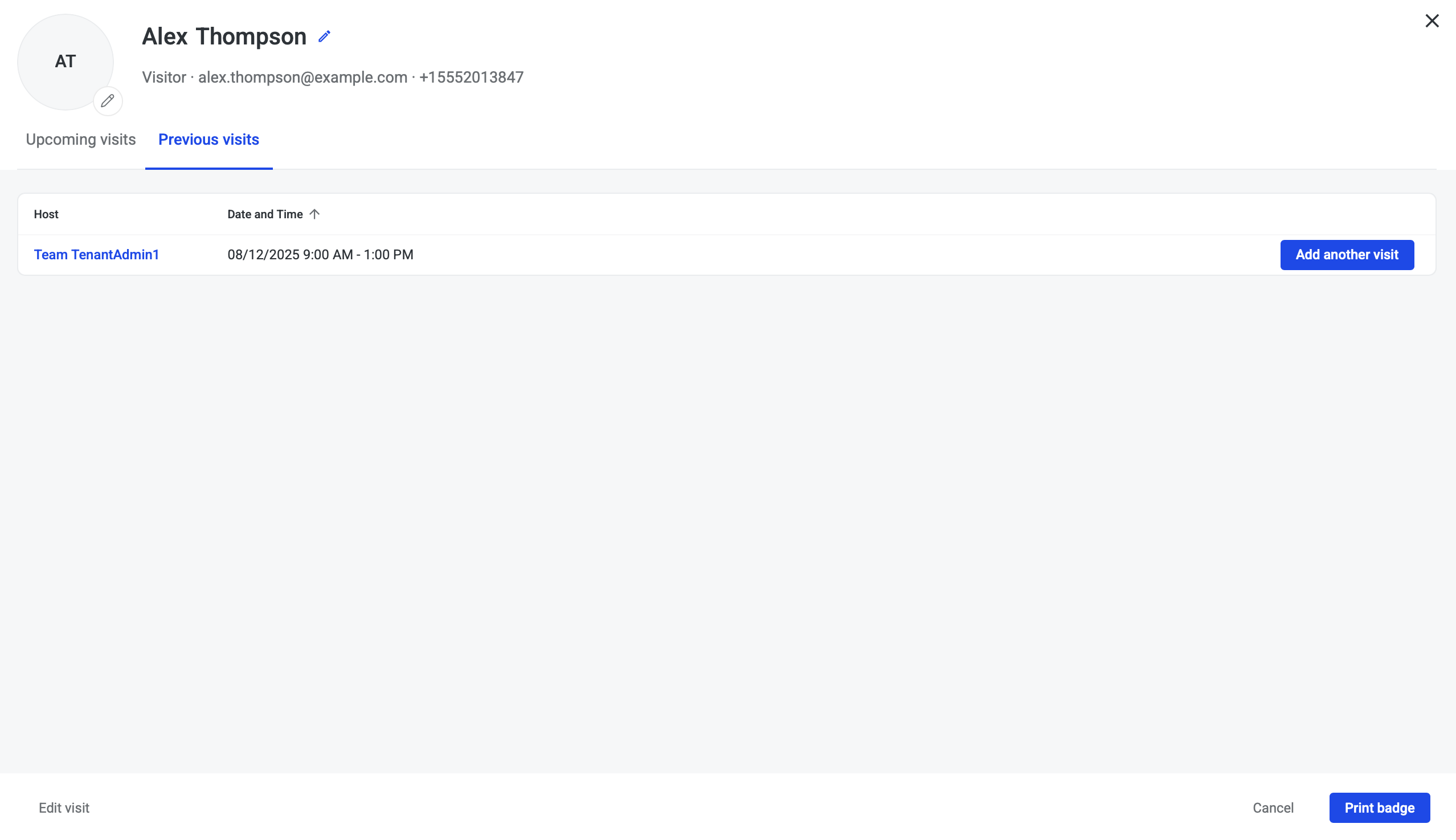Viewport: 1456px width, 840px height.
Task: Click Edit visit at bottom left
Action: [64, 807]
